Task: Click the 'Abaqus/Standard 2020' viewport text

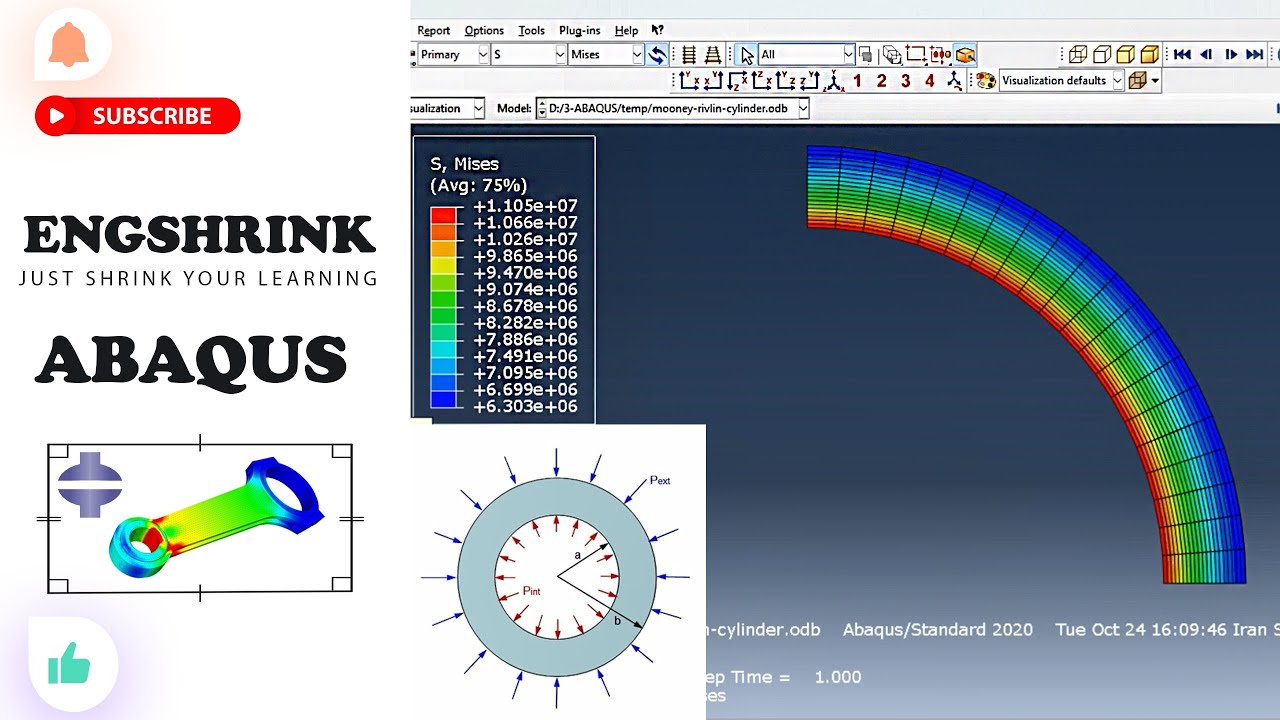Action: 938,630
